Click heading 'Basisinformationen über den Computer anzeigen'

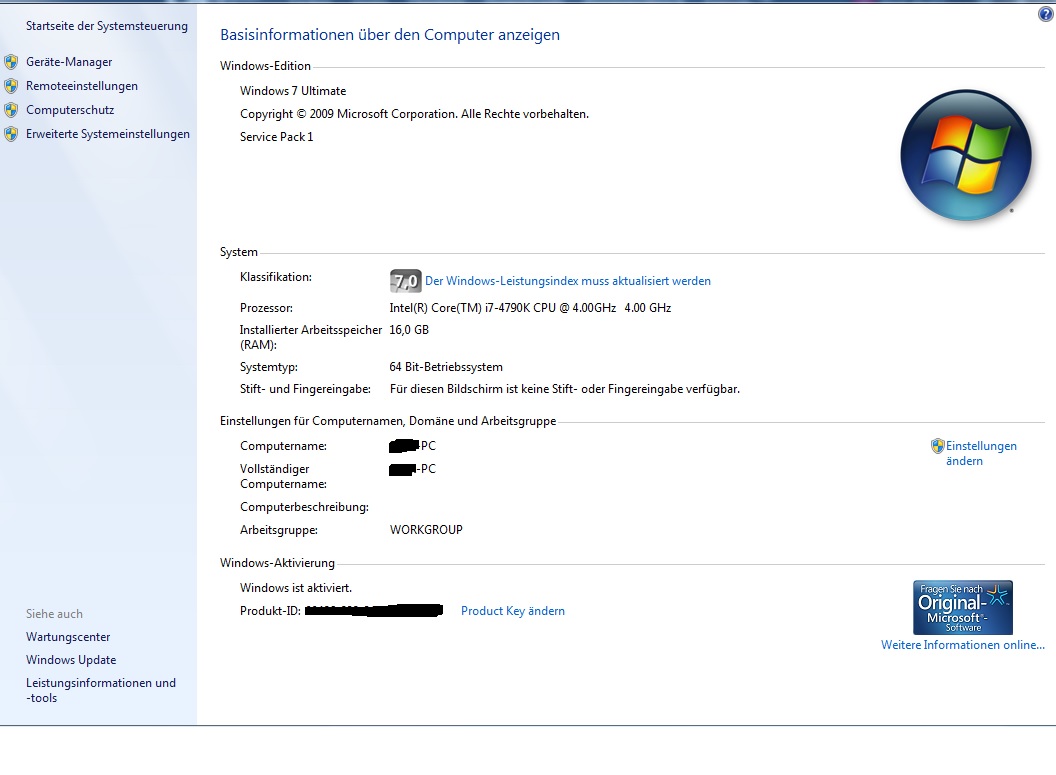(390, 35)
